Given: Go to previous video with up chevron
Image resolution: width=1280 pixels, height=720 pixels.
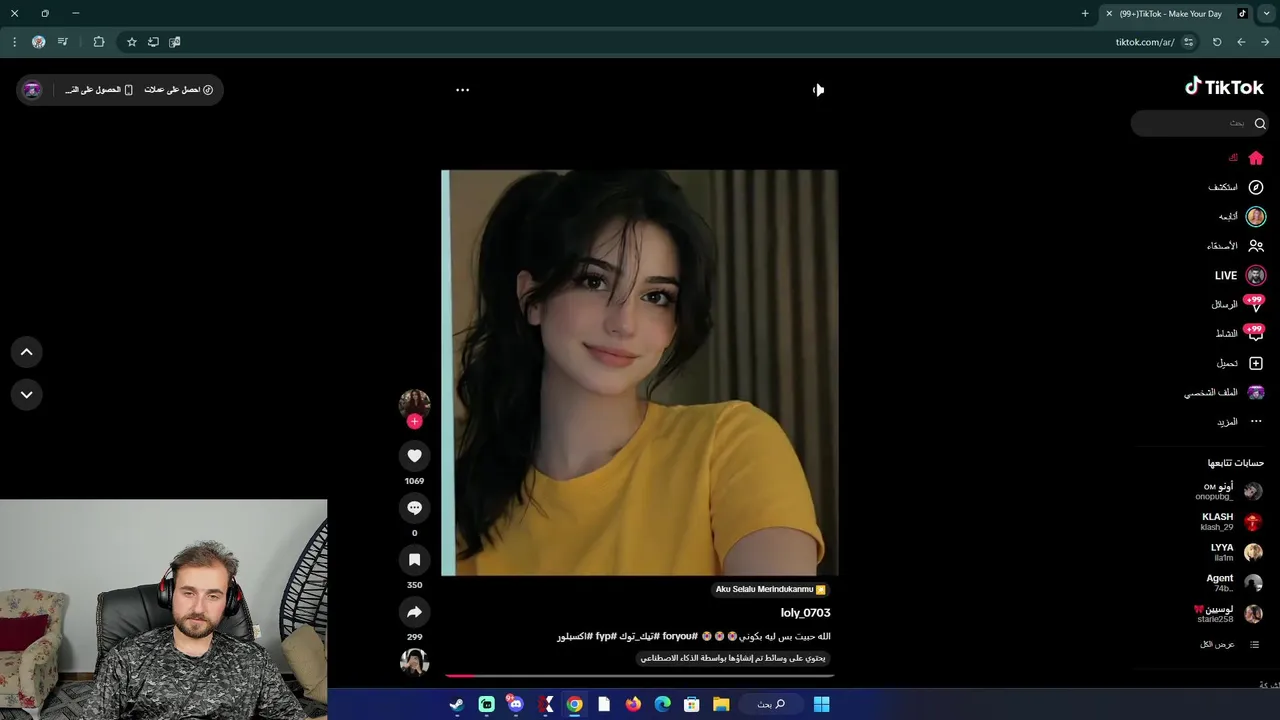Looking at the screenshot, I should point(27,352).
